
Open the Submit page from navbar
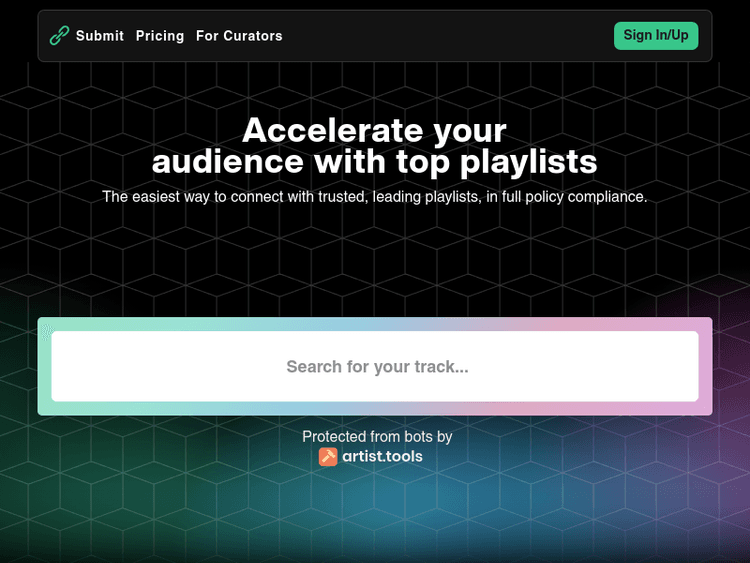point(100,36)
